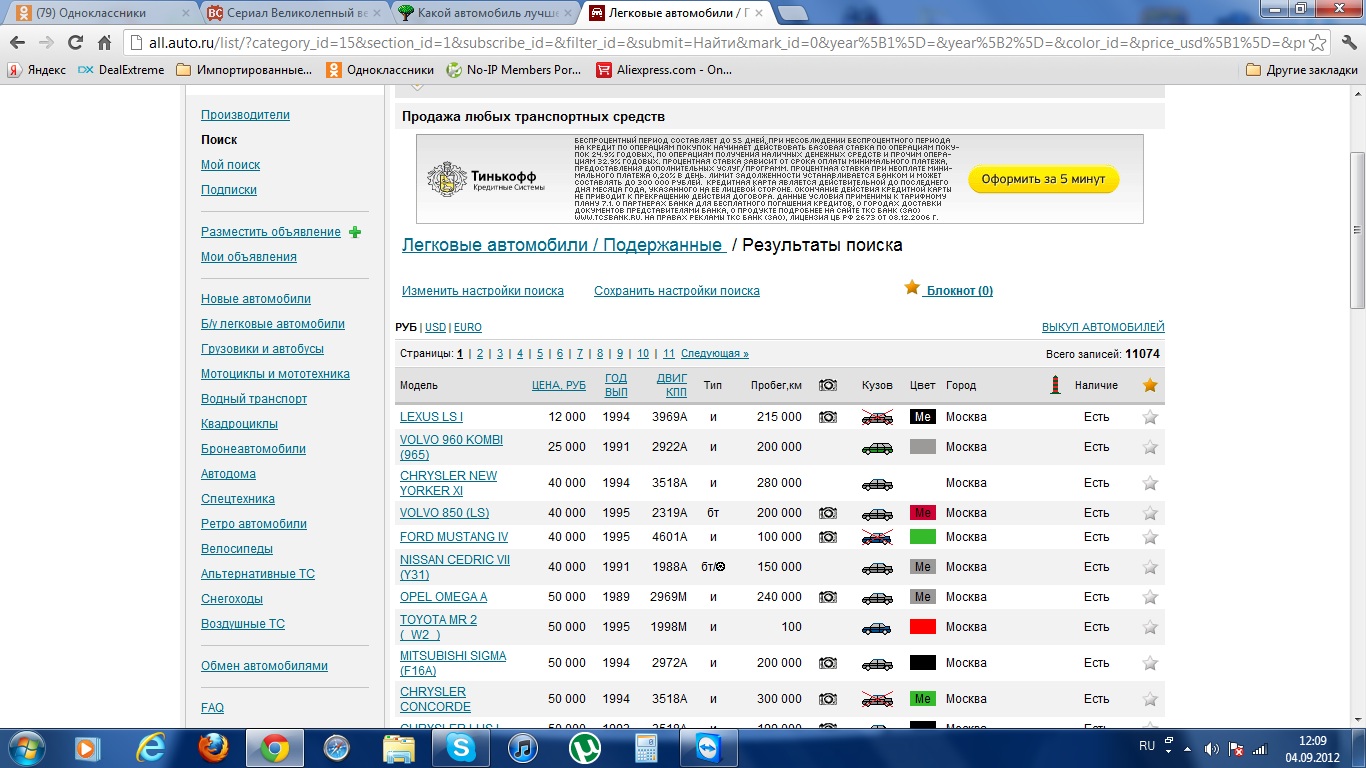Viewport: 1366px width, 768px height.
Task: Open Производители in sidebar
Action: coord(245,115)
